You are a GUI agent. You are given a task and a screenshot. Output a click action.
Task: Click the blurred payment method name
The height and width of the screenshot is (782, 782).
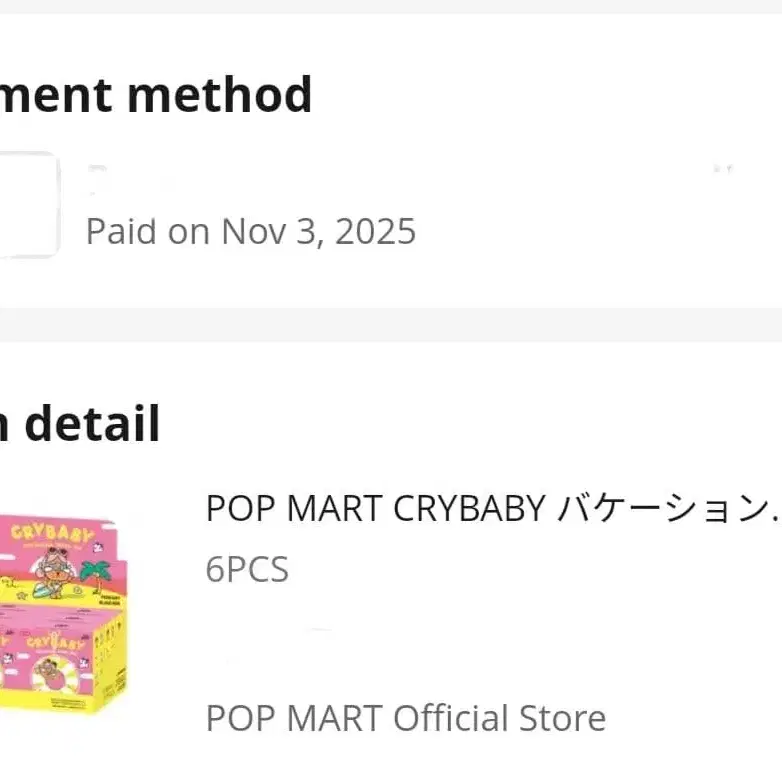[x=130, y=180]
